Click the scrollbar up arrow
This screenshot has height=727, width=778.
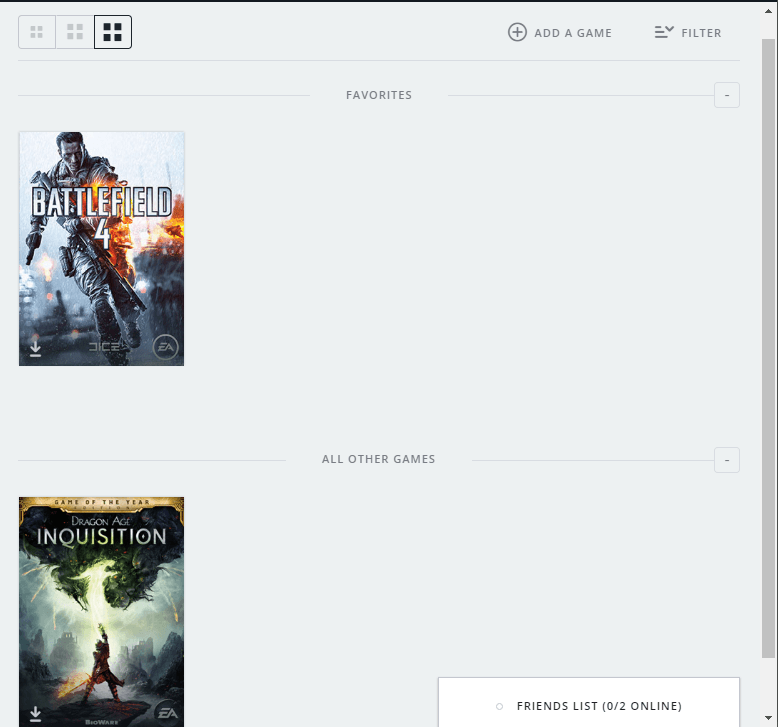tap(768, 11)
